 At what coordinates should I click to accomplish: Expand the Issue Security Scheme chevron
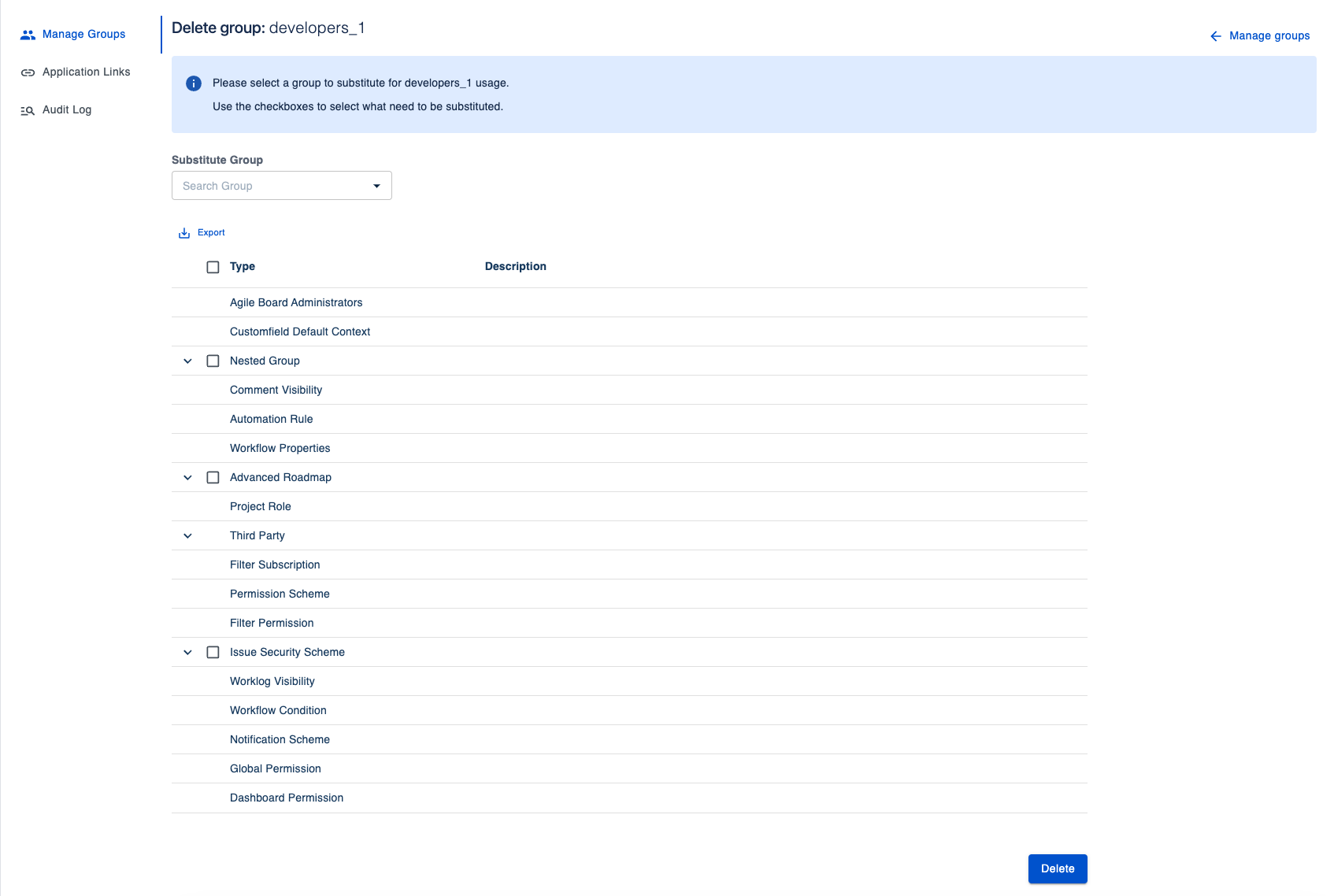[x=187, y=652]
